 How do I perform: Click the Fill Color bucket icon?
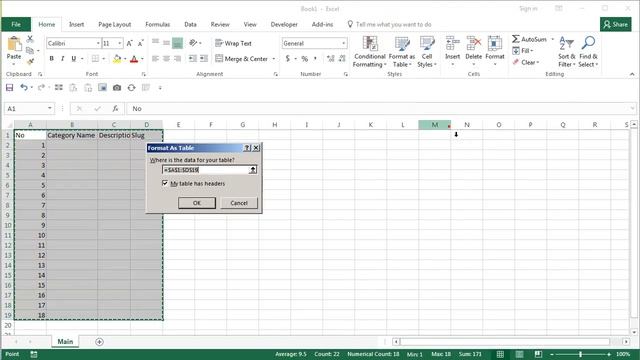coord(117,59)
